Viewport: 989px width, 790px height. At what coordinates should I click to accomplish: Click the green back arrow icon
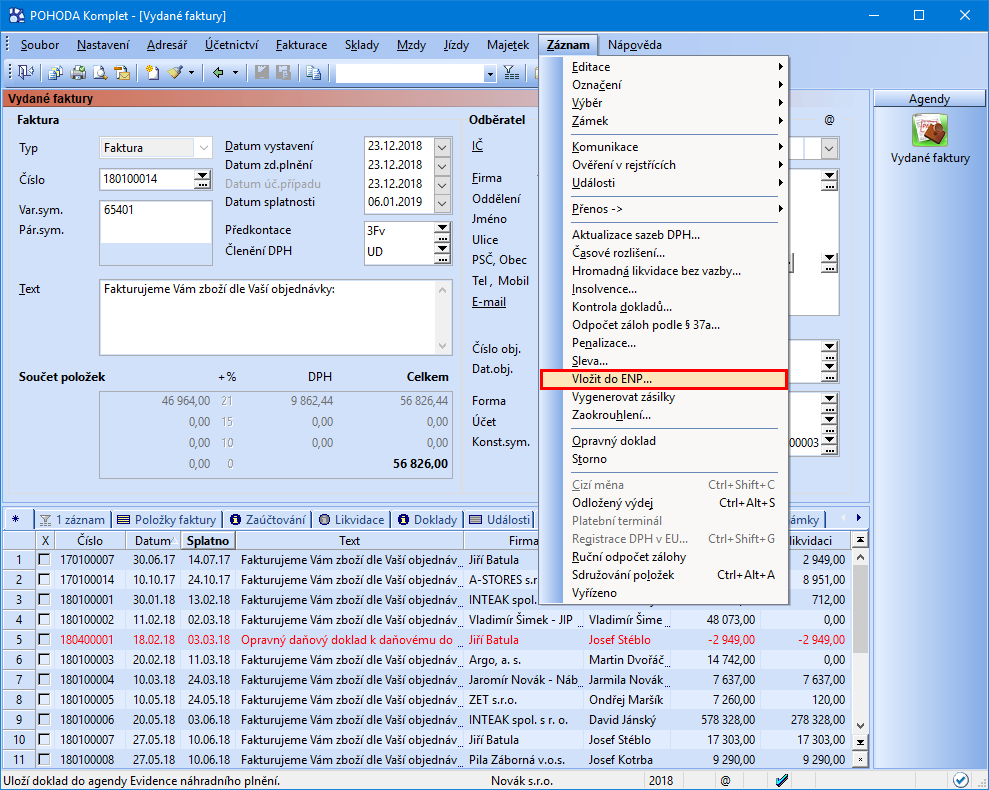click(218, 73)
